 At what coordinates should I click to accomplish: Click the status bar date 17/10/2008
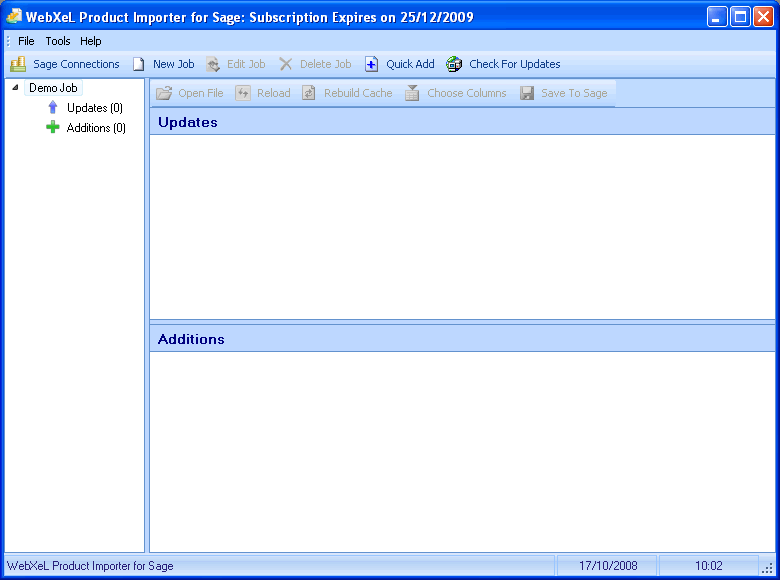(x=608, y=566)
